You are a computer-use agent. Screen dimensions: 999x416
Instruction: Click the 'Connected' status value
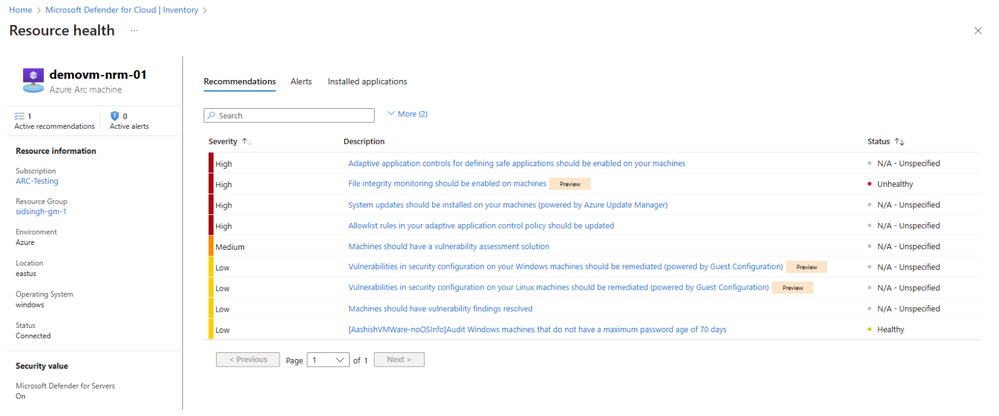pos(32,336)
